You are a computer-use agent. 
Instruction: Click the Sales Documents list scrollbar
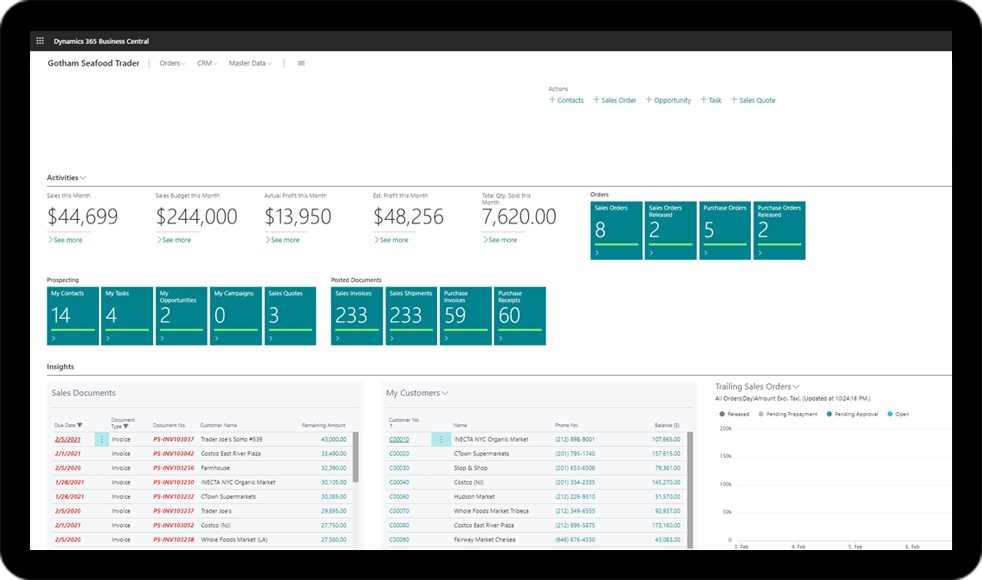tap(356, 460)
